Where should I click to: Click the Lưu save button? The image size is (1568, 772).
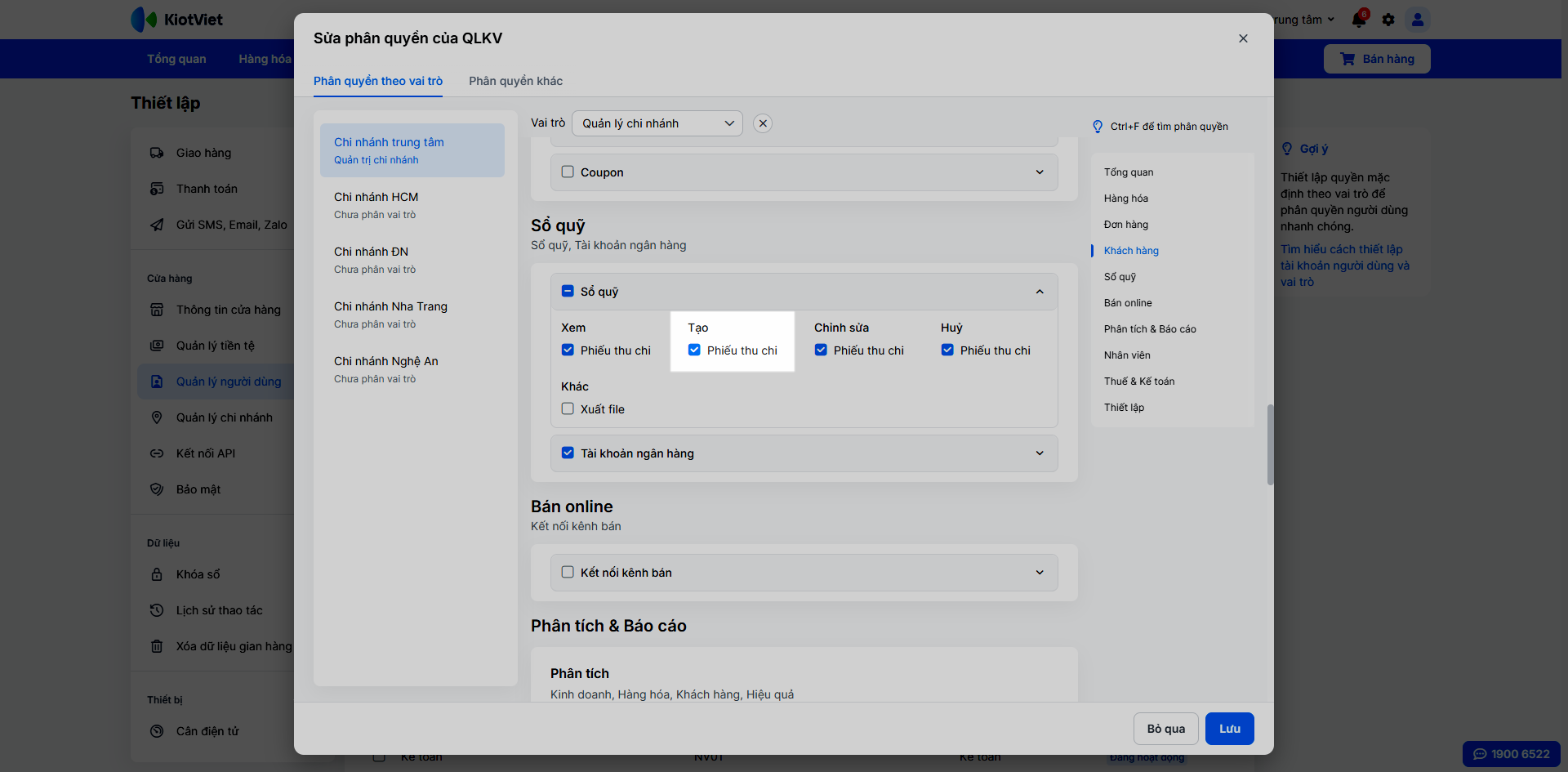[x=1229, y=729]
